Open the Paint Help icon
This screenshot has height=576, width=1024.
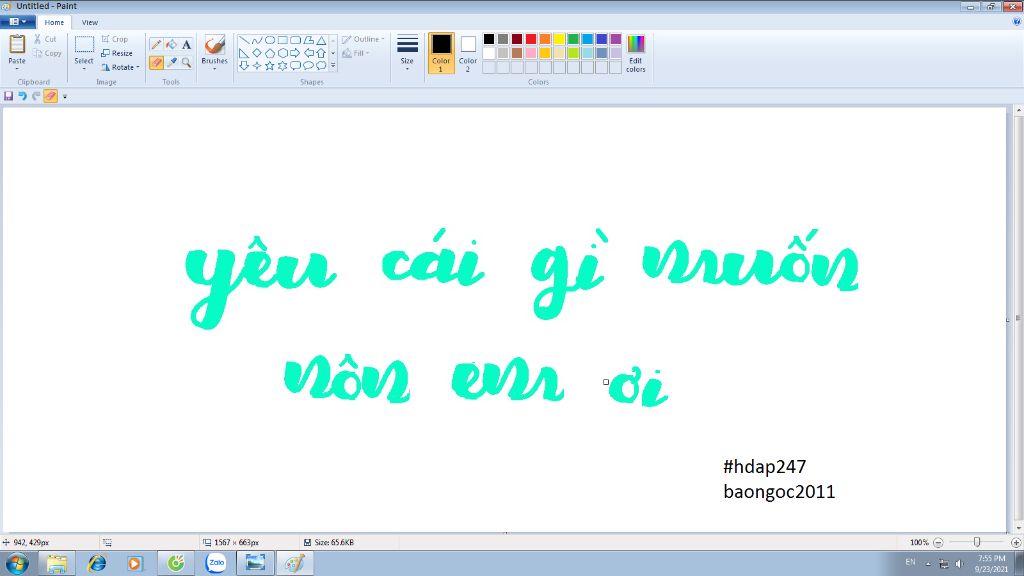point(1016,22)
